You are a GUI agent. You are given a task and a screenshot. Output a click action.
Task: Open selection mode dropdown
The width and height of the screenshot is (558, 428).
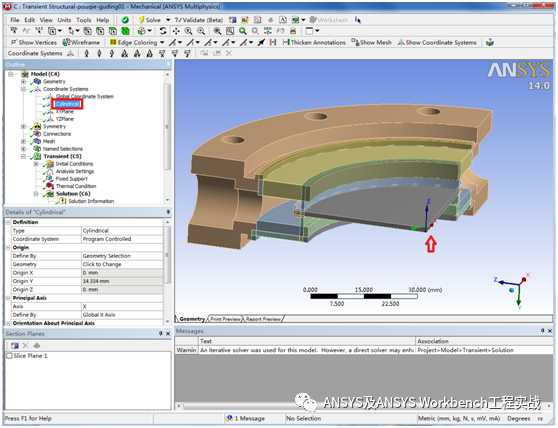(x=78, y=31)
